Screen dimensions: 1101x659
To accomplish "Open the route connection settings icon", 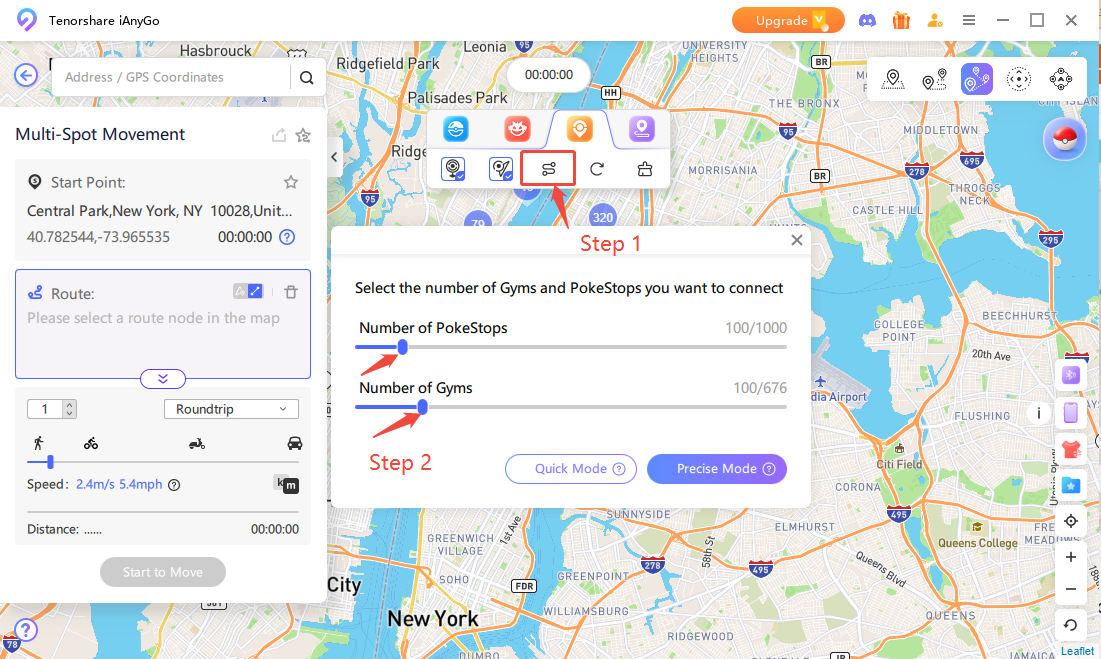I will [x=548, y=168].
